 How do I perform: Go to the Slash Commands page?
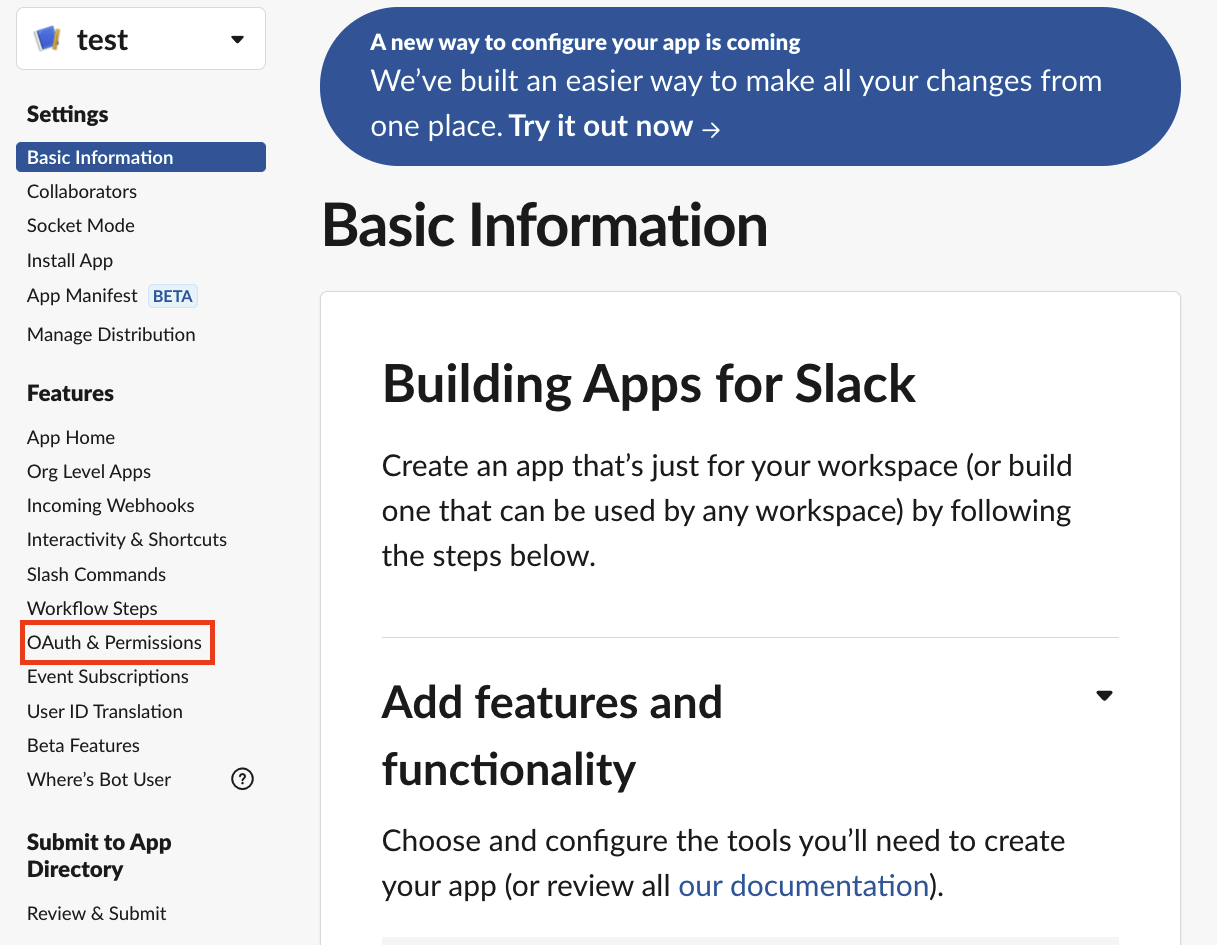coord(97,574)
